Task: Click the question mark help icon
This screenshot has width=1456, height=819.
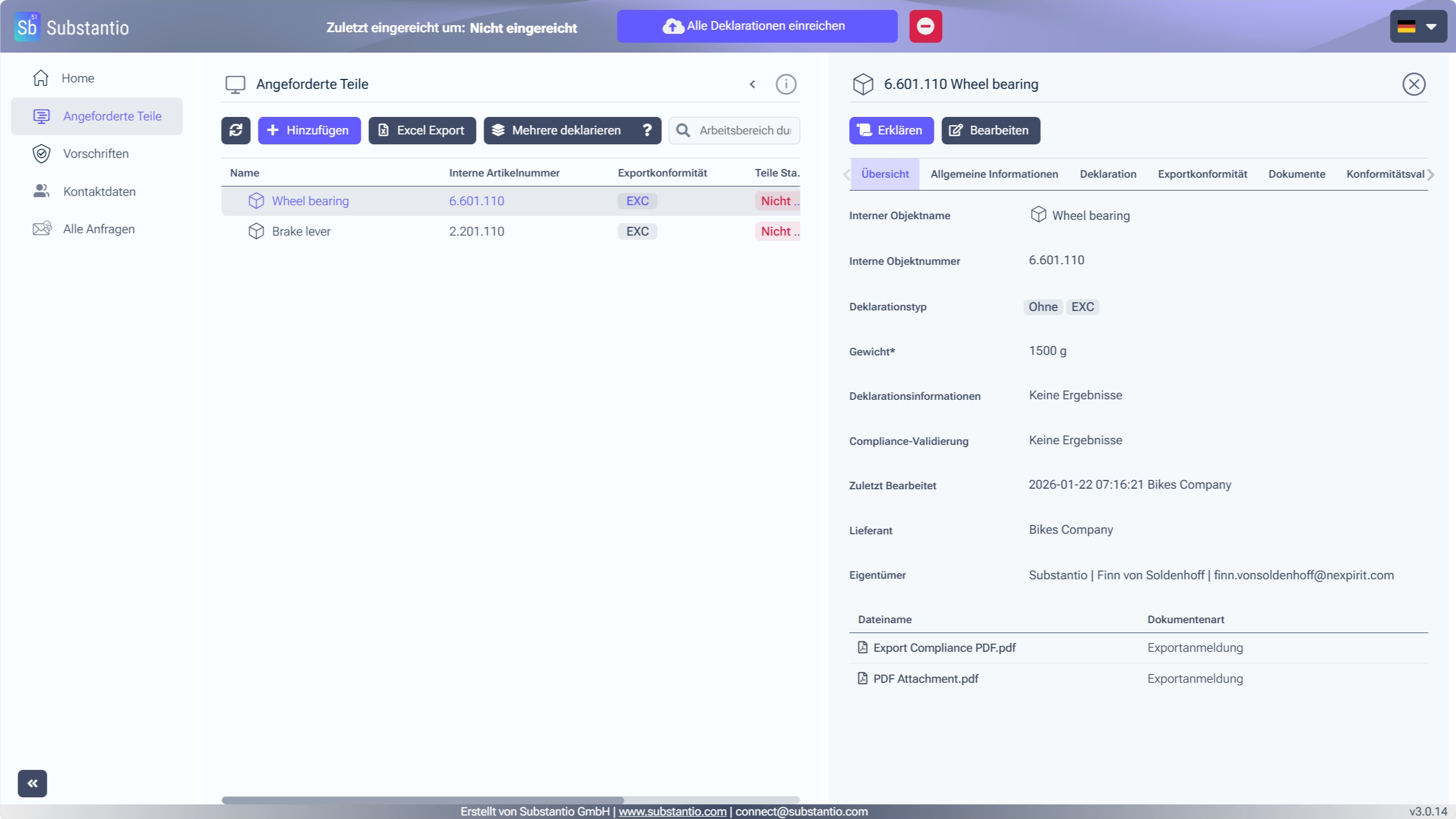Action: [x=647, y=130]
